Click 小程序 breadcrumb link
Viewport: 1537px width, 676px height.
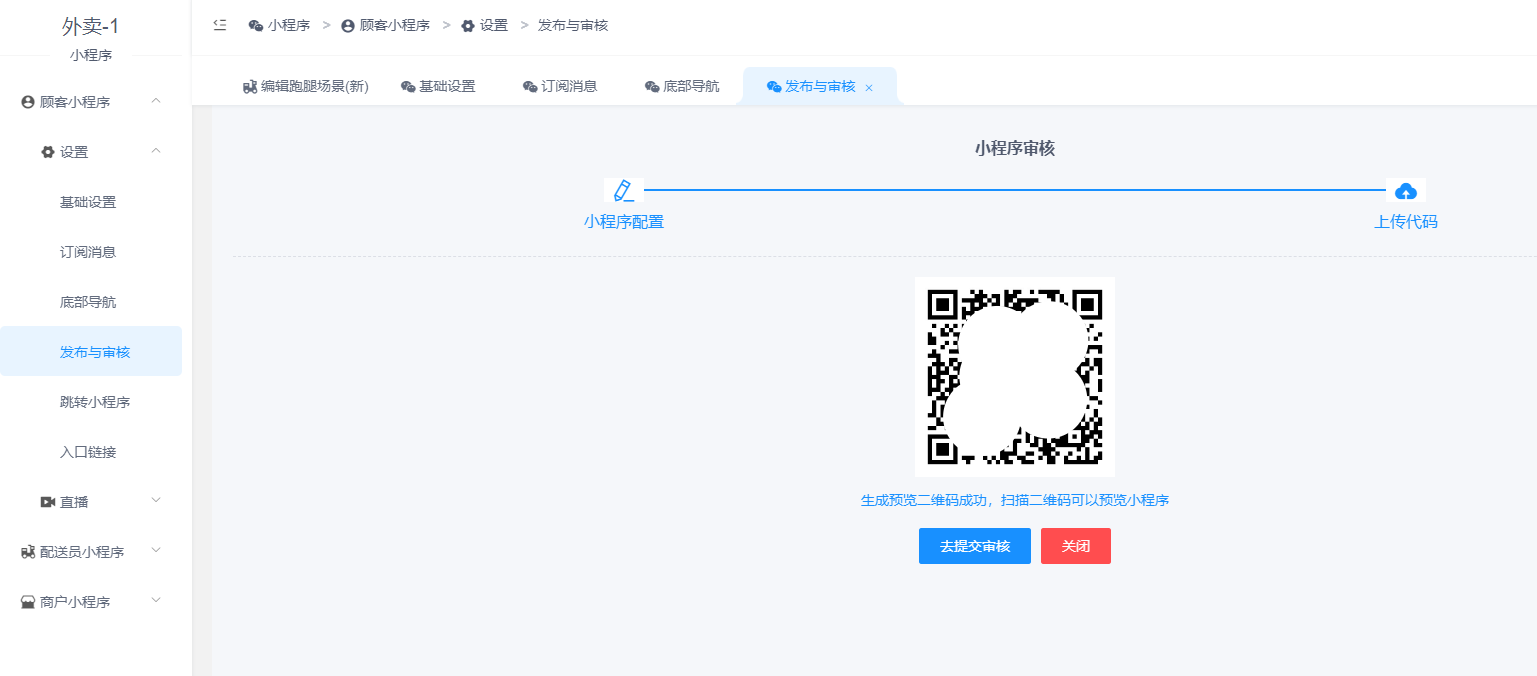[x=289, y=26]
